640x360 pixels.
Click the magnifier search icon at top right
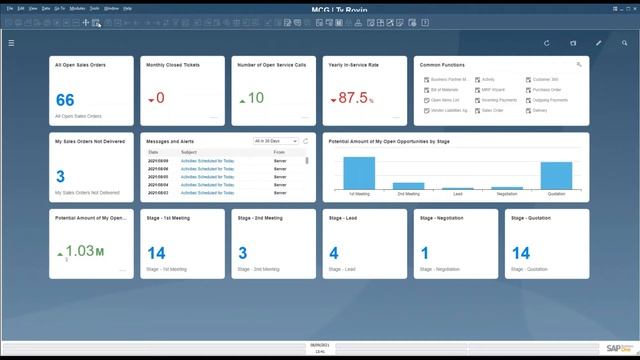click(624, 43)
